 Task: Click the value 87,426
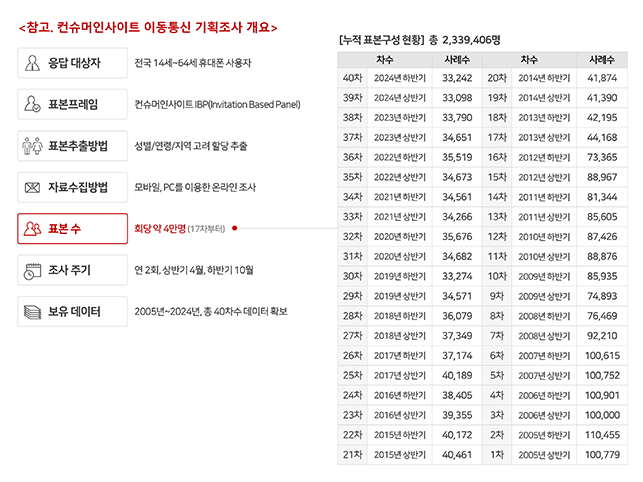tap(602, 237)
